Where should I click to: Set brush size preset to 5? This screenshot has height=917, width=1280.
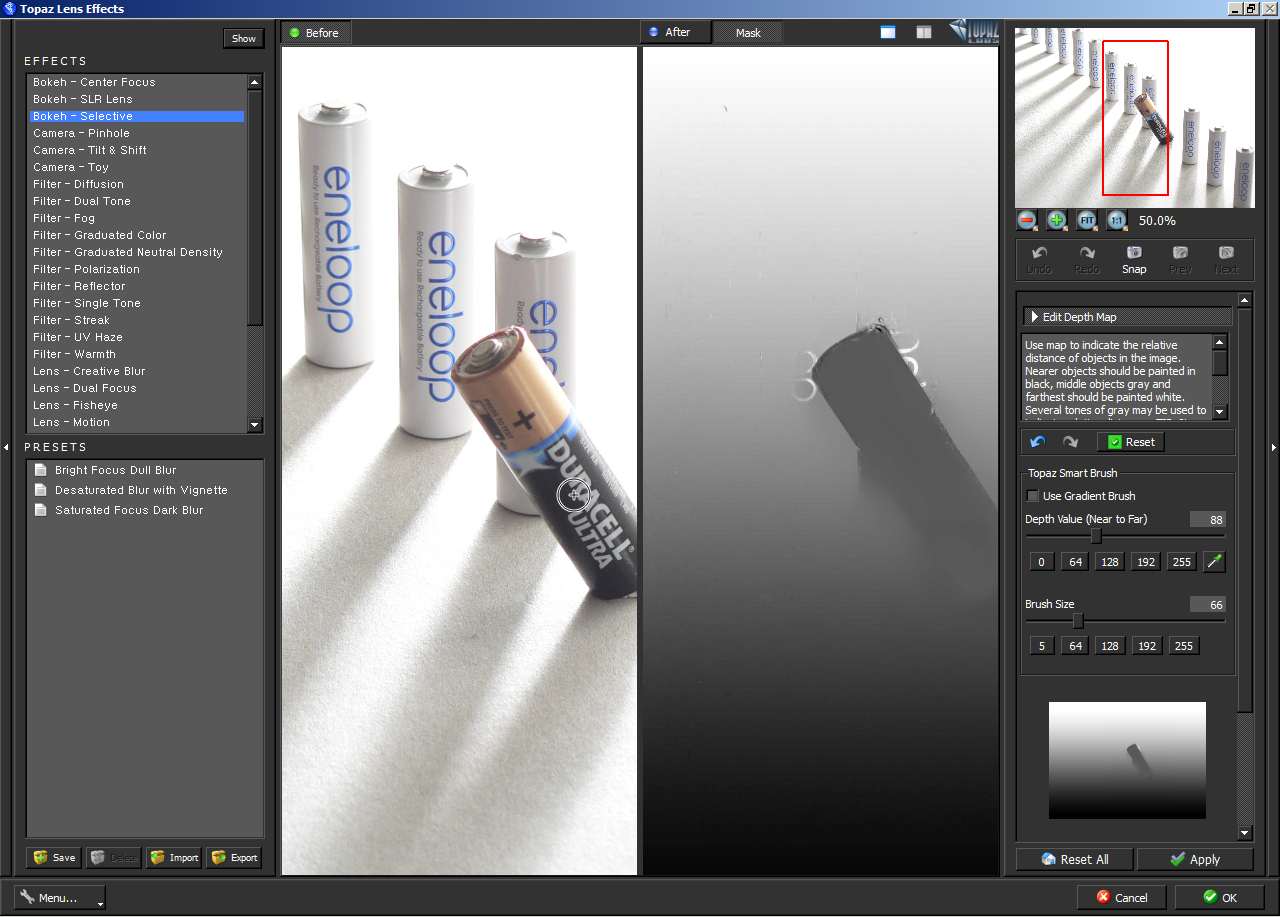click(x=1041, y=646)
